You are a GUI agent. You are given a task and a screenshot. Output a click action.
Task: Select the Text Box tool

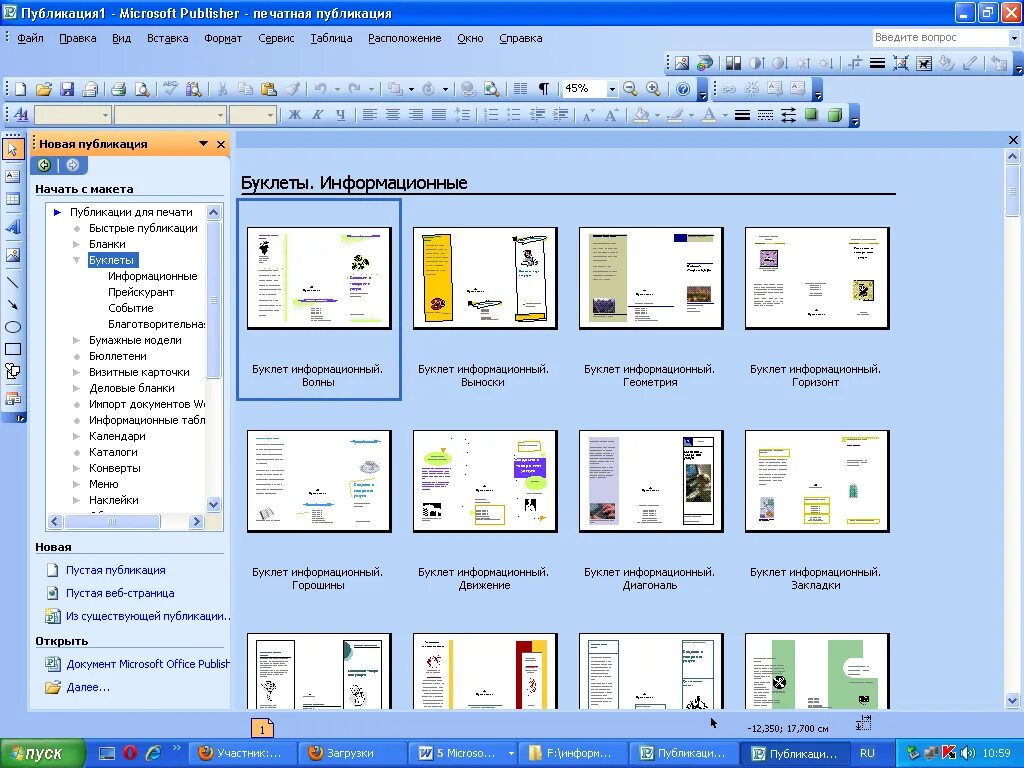(x=12, y=176)
